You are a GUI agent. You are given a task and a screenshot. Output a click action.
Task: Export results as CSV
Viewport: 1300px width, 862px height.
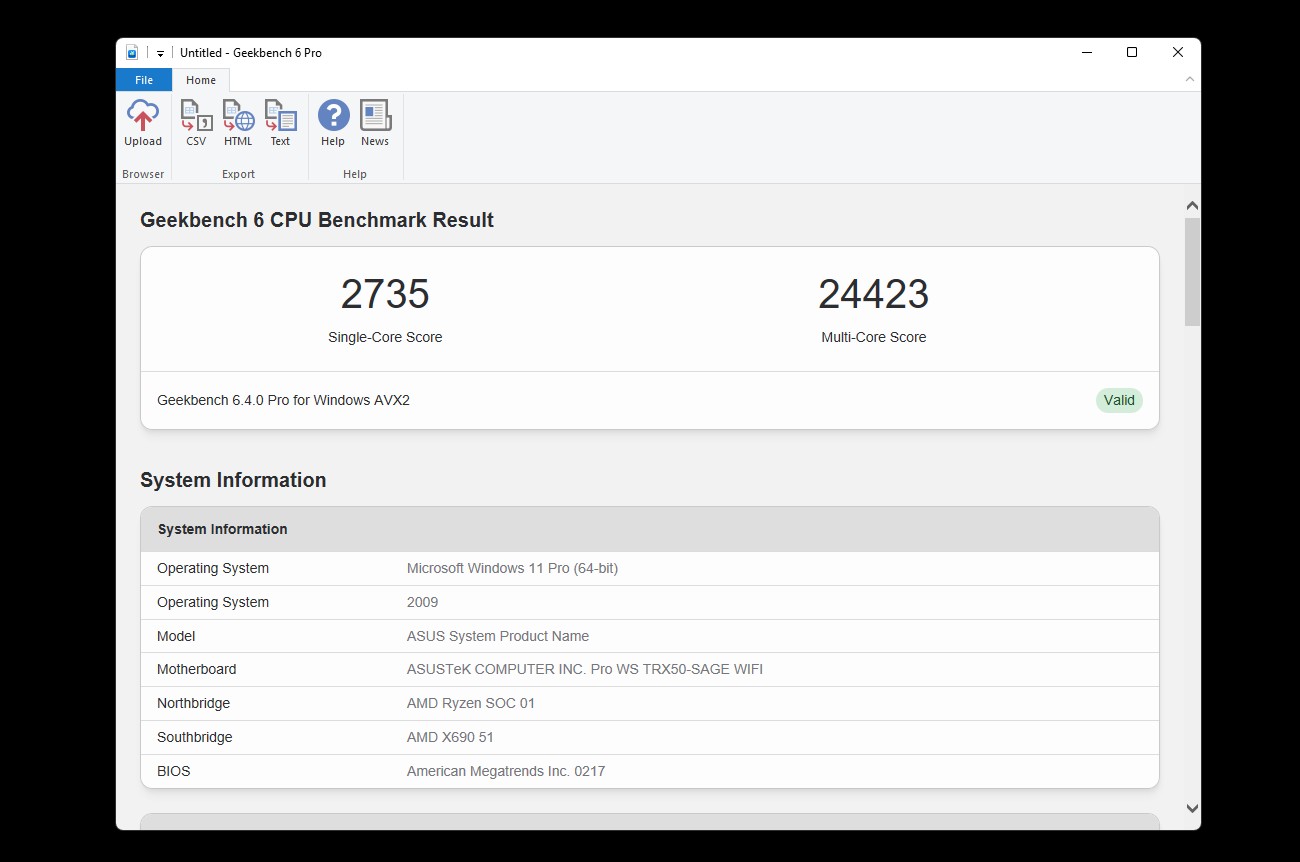pyautogui.click(x=196, y=124)
